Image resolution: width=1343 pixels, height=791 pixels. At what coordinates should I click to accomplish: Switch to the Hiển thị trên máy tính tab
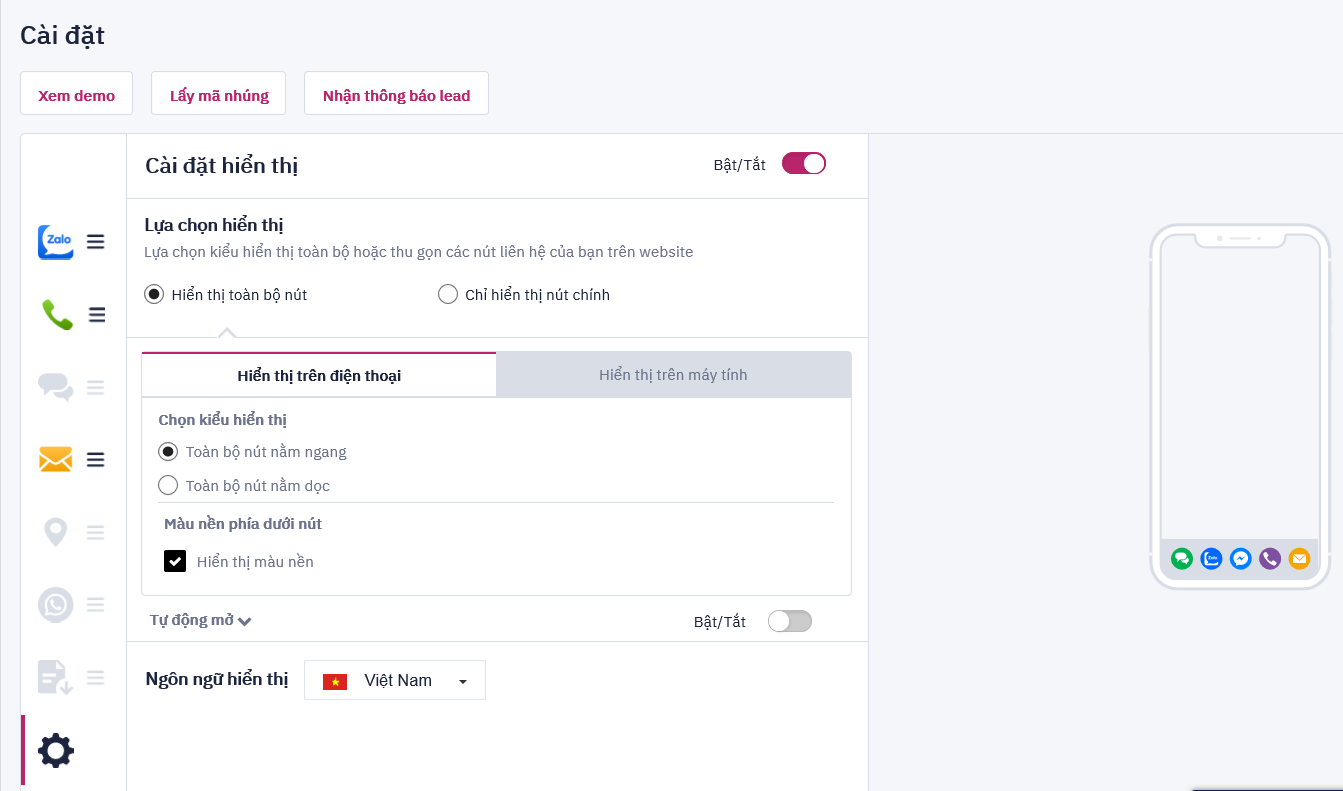click(673, 375)
